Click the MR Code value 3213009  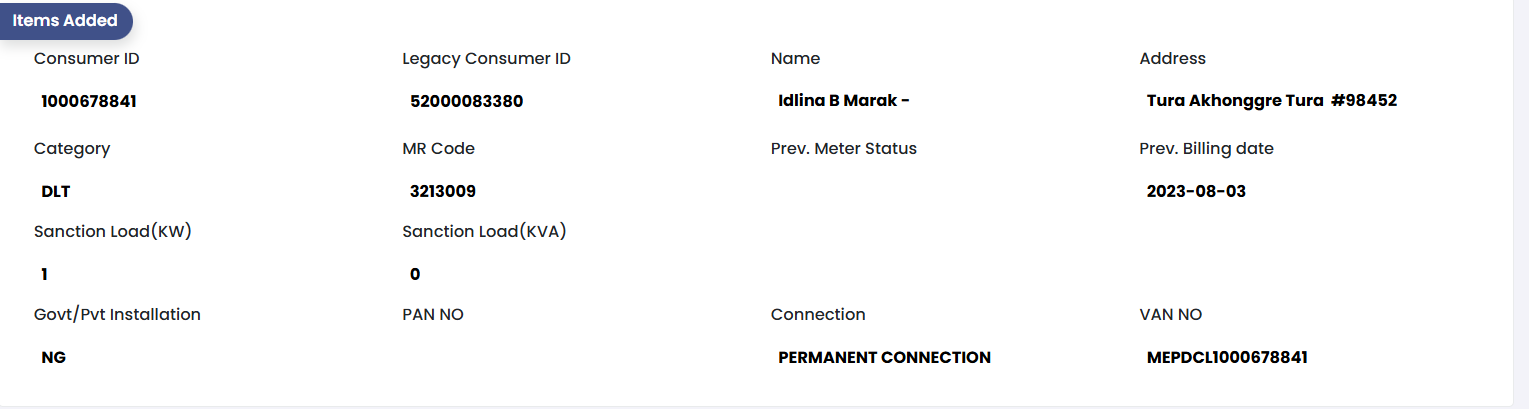click(442, 191)
